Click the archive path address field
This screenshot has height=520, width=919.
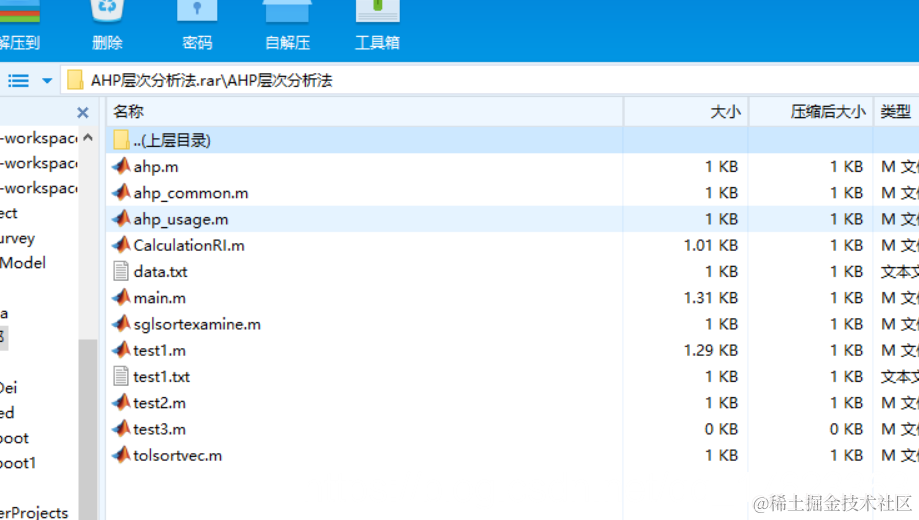tap(489, 80)
